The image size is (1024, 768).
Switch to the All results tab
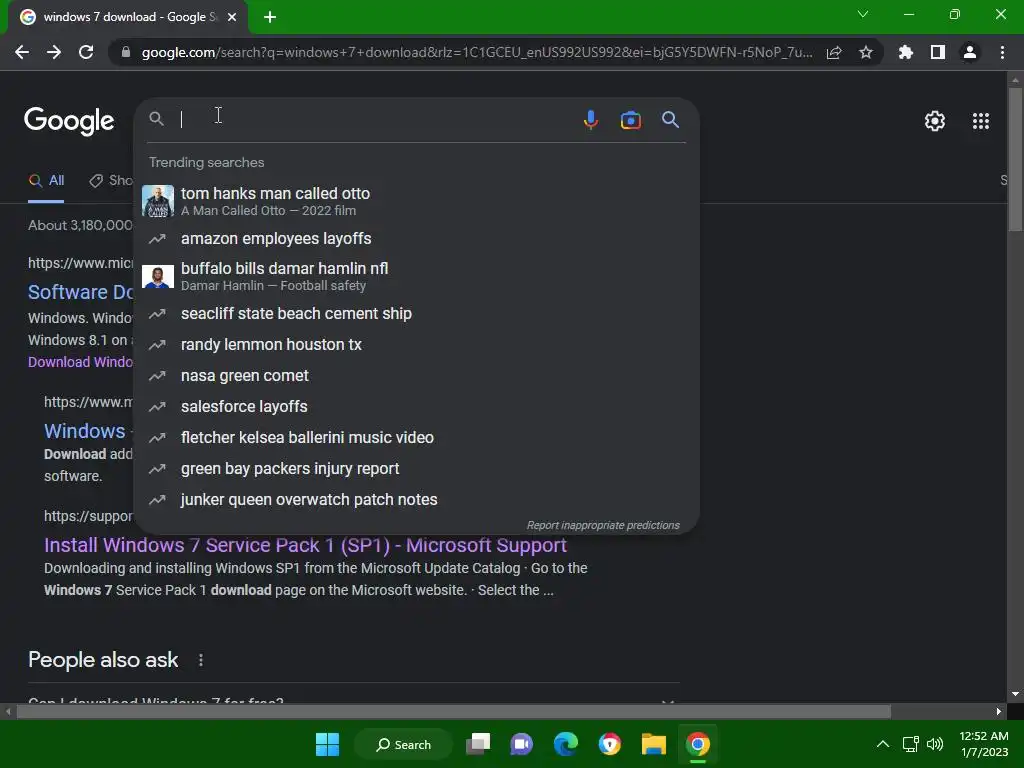[x=46, y=181]
